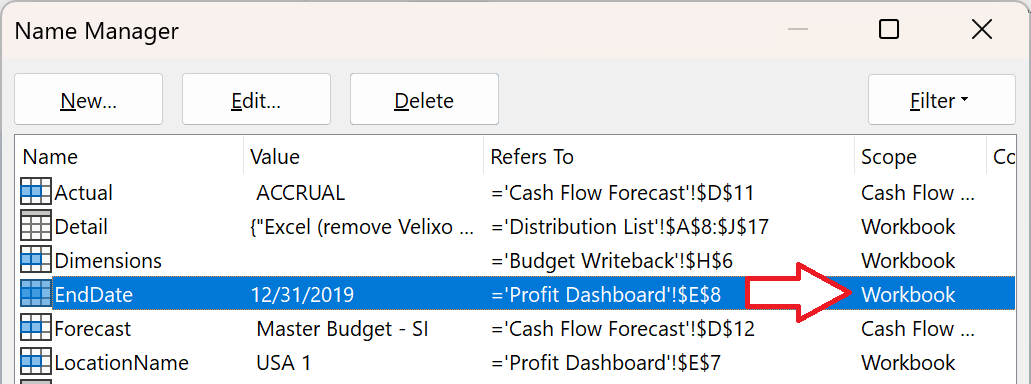Sort by the Value column header
Image resolution: width=1031 pixels, height=384 pixels.
click(x=364, y=156)
